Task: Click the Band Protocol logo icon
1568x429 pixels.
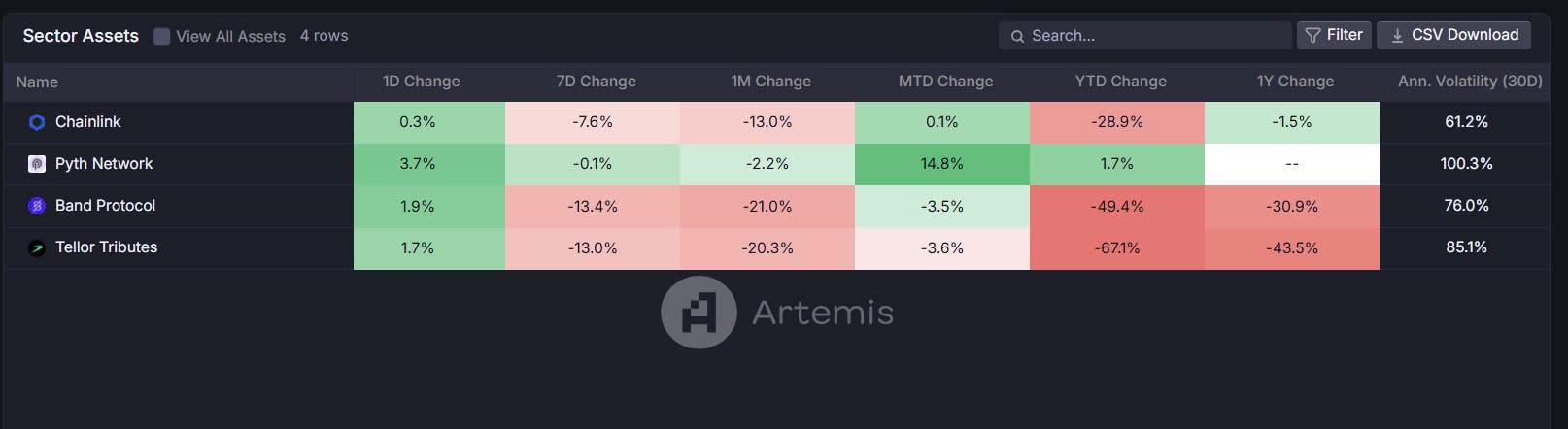Action: pos(37,206)
